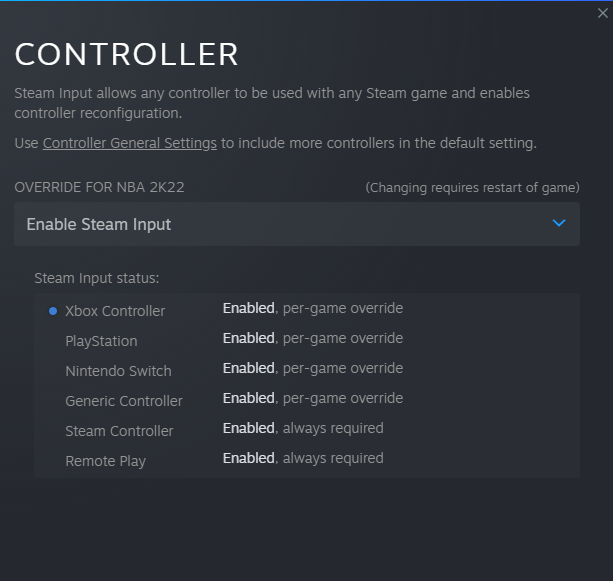Click Generic Controller's Enabled per-game override status
This screenshot has width=613, height=581.
tap(313, 398)
